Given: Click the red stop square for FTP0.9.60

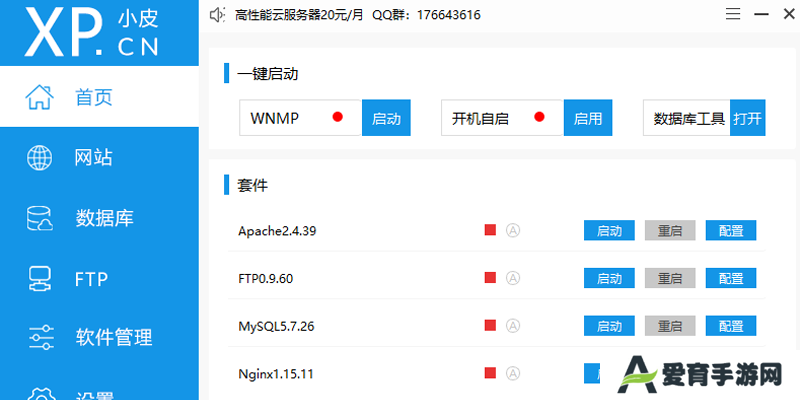Looking at the screenshot, I should (x=490, y=278).
